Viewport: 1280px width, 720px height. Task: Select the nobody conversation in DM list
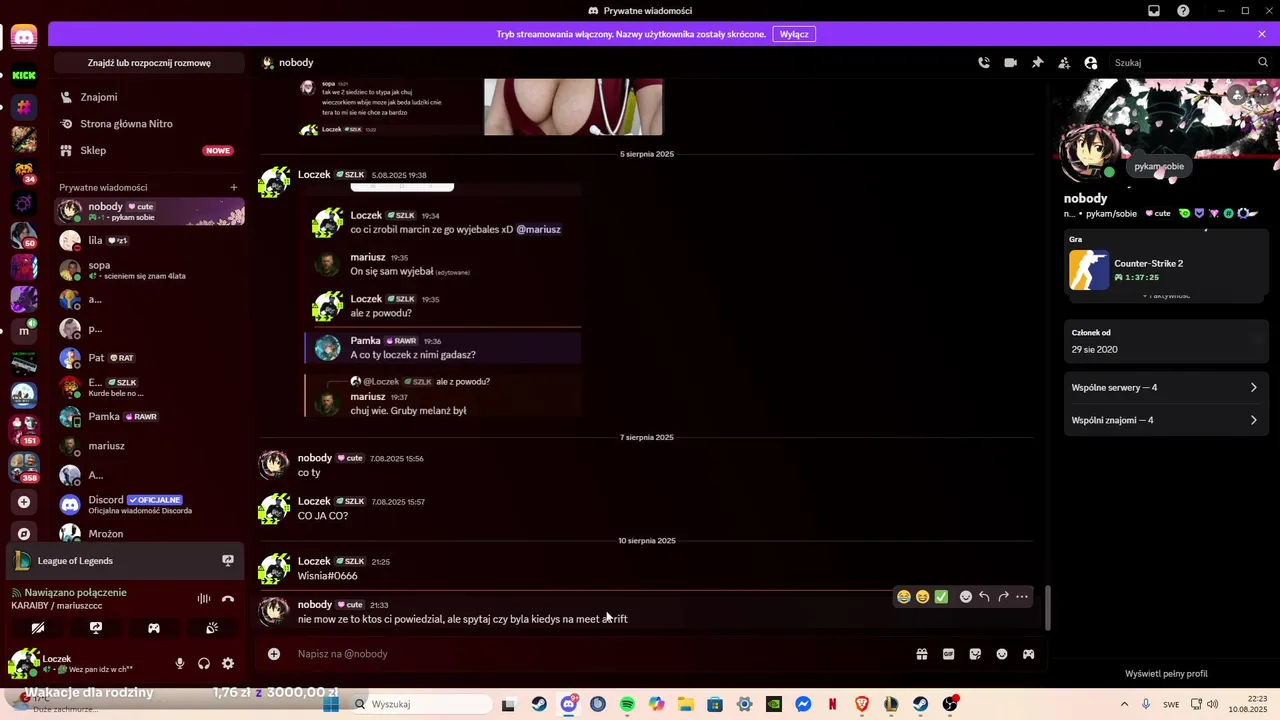[149, 211]
